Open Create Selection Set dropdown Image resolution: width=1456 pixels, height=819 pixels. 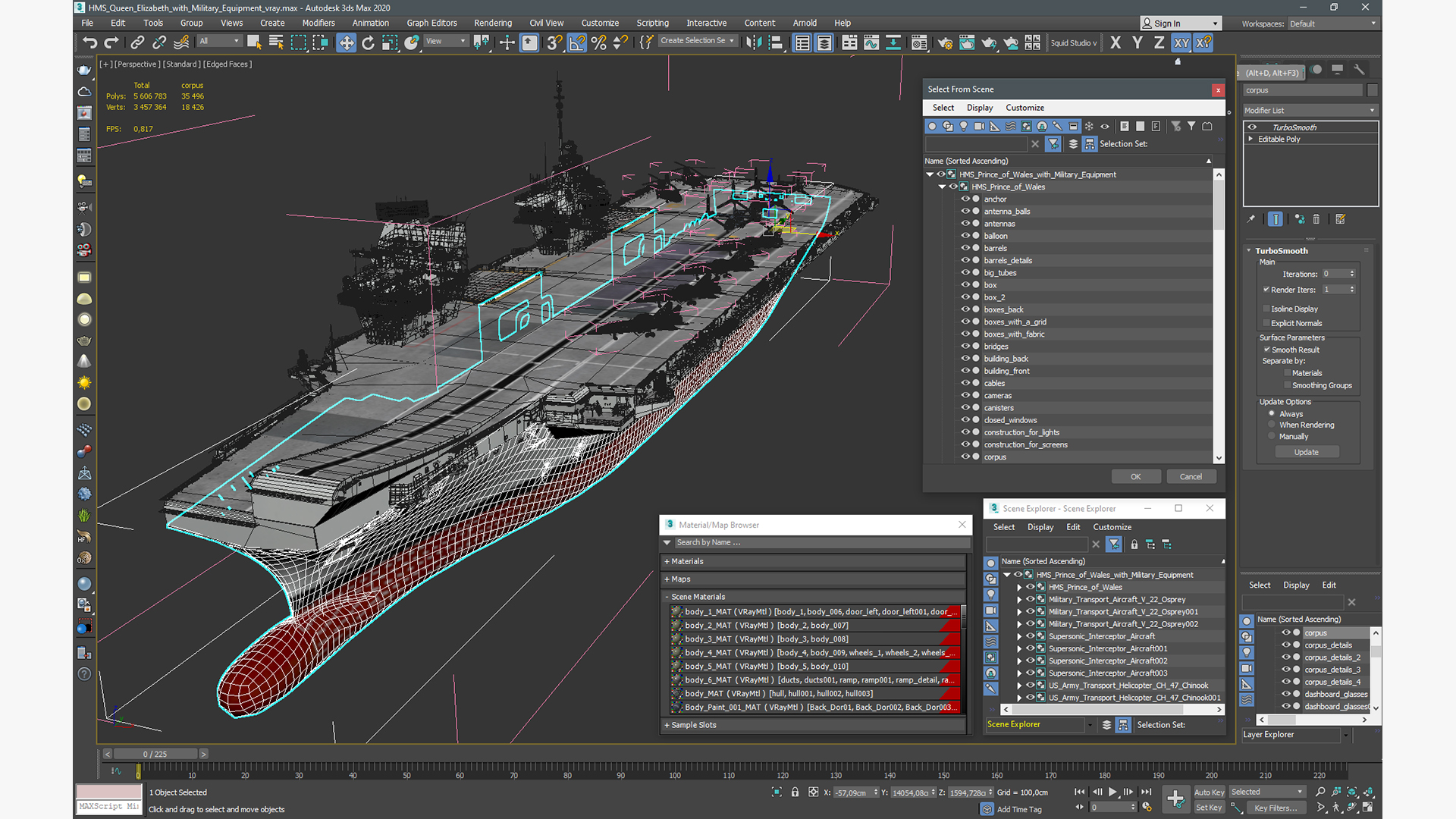coord(698,41)
